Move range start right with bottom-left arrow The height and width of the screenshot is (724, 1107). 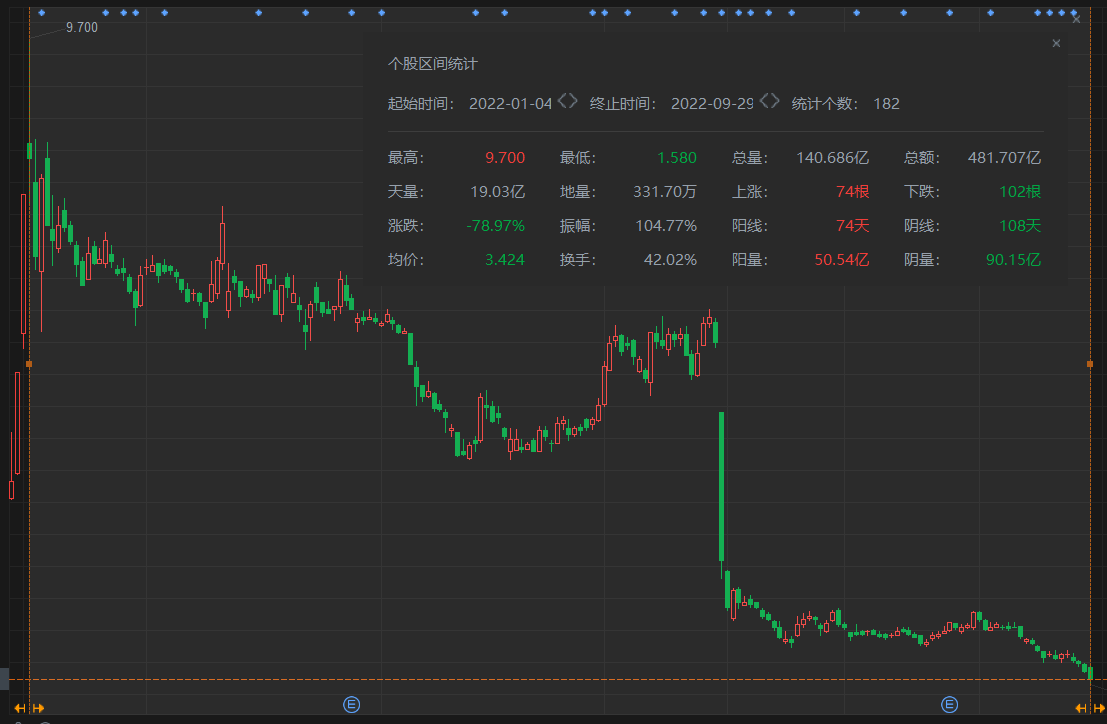tap(38, 708)
